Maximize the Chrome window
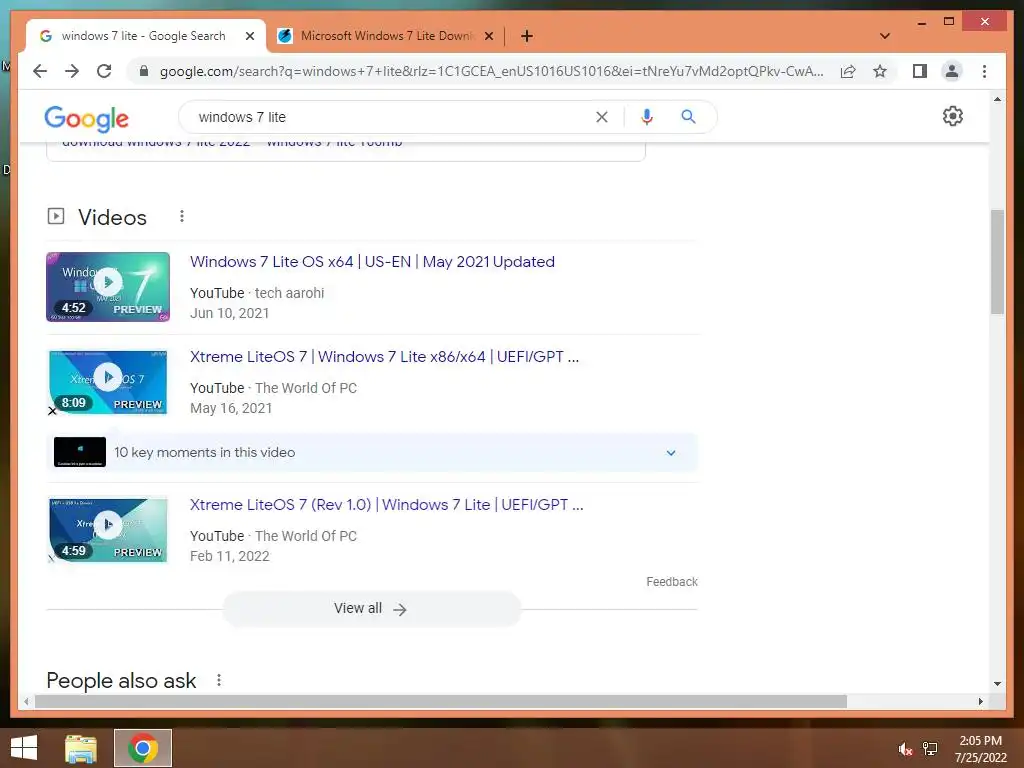 click(x=949, y=22)
